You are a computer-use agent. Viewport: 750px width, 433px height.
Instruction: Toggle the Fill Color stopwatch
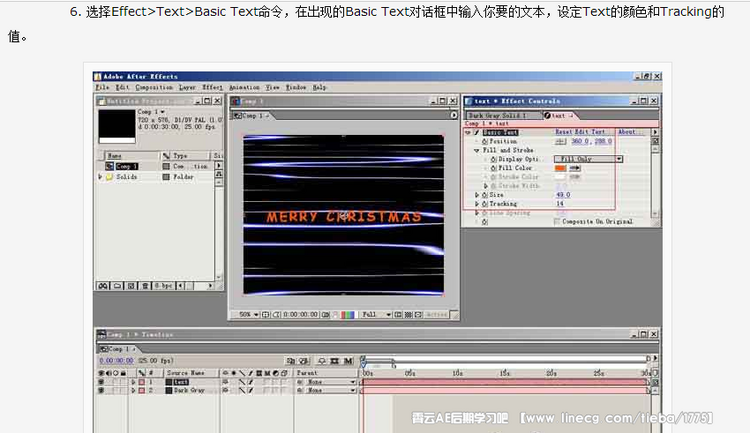[494, 168]
